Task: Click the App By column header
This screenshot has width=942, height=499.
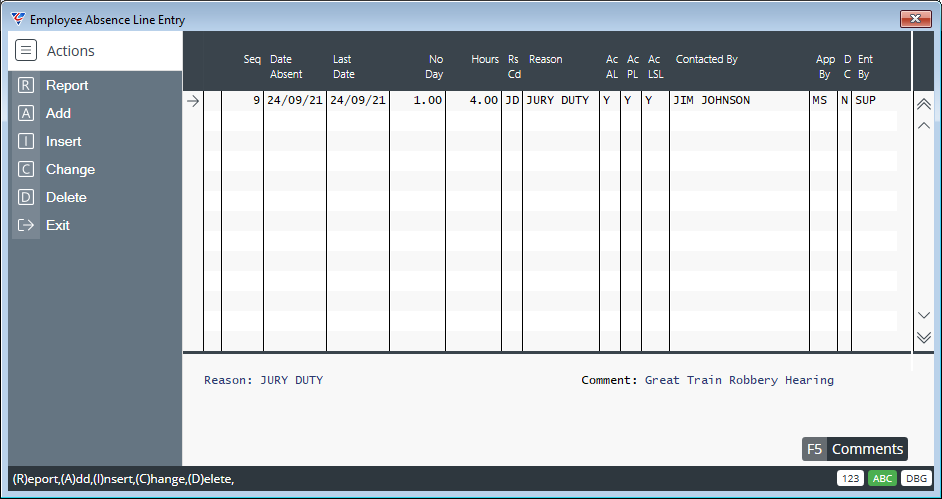Action: 825,67
